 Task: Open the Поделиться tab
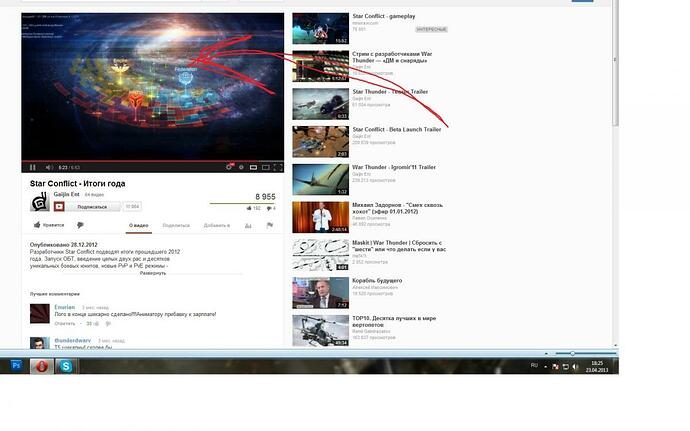click(x=176, y=225)
